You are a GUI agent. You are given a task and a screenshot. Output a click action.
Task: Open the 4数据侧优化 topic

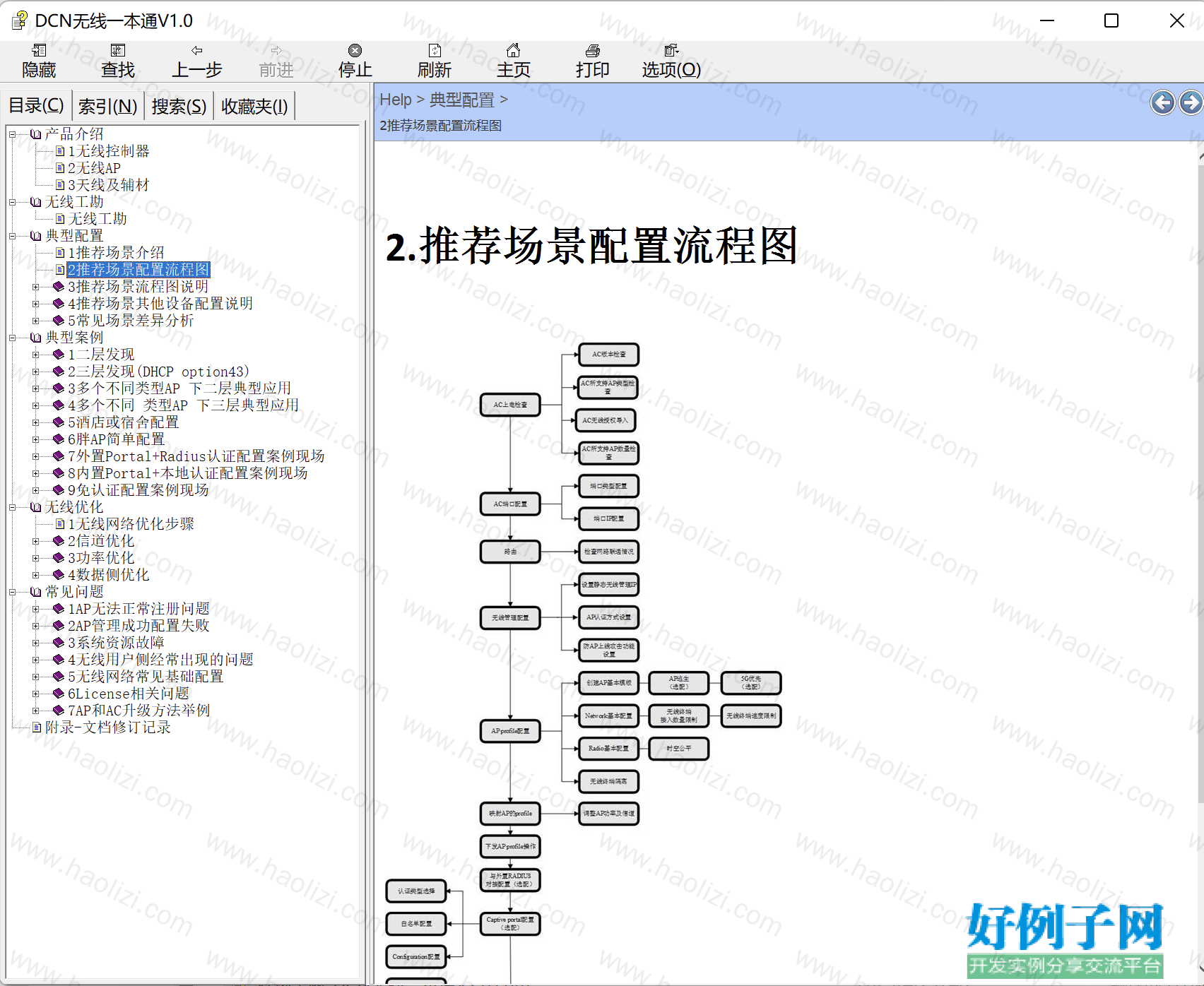108,575
